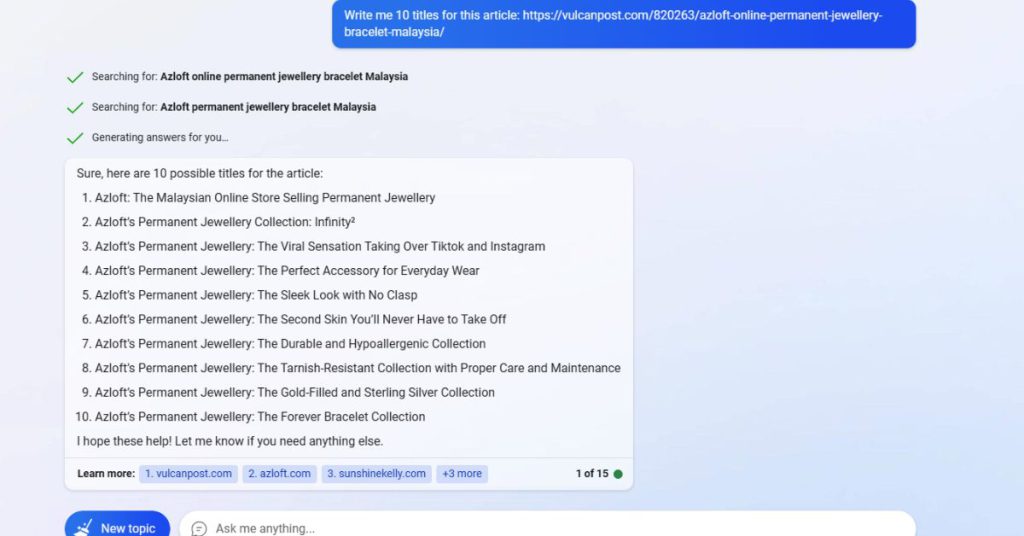The width and height of the screenshot is (1024, 536).
Task: Click the check next to Generating answers
Action: pyautogui.click(x=75, y=138)
